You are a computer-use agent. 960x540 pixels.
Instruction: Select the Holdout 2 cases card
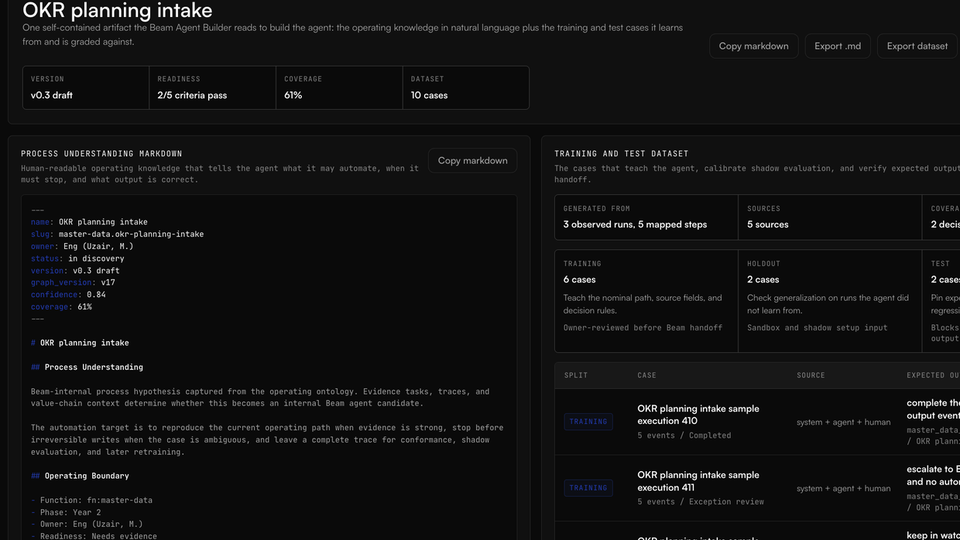pos(830,301)
